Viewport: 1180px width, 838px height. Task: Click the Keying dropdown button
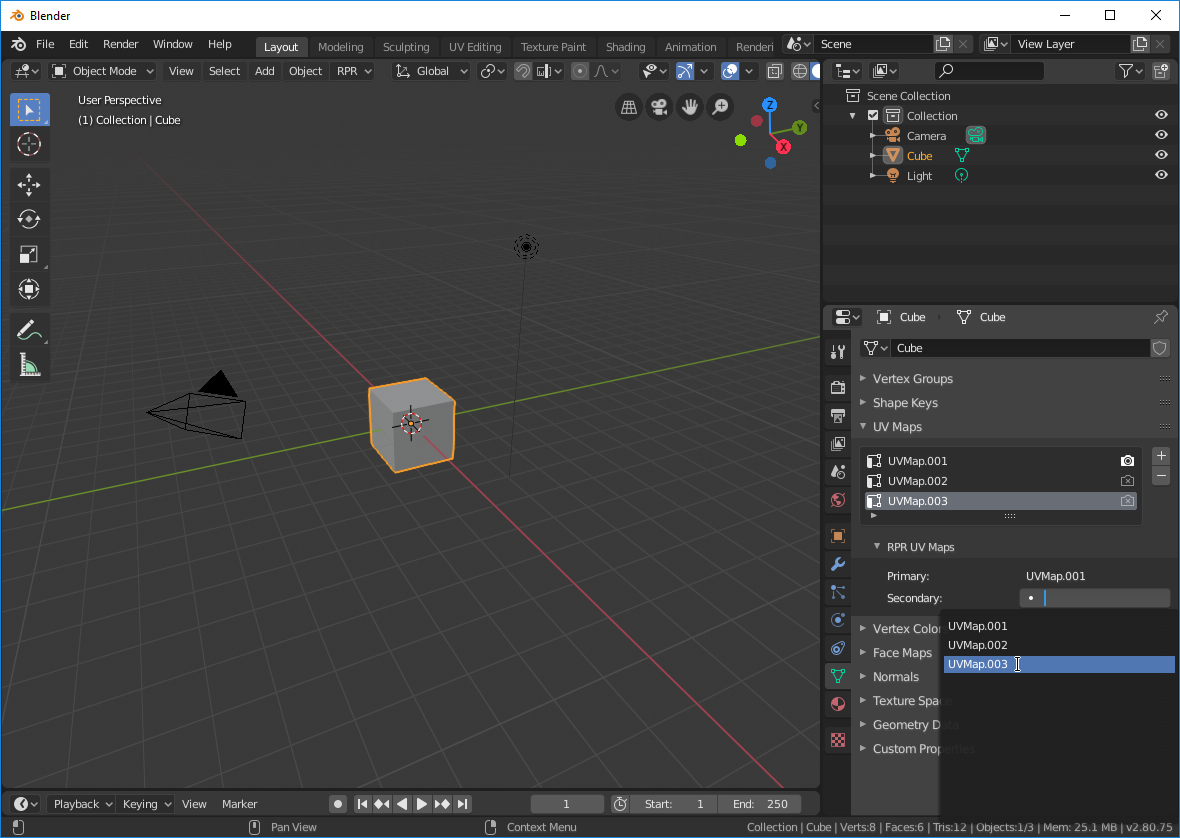tap(147, 804)
